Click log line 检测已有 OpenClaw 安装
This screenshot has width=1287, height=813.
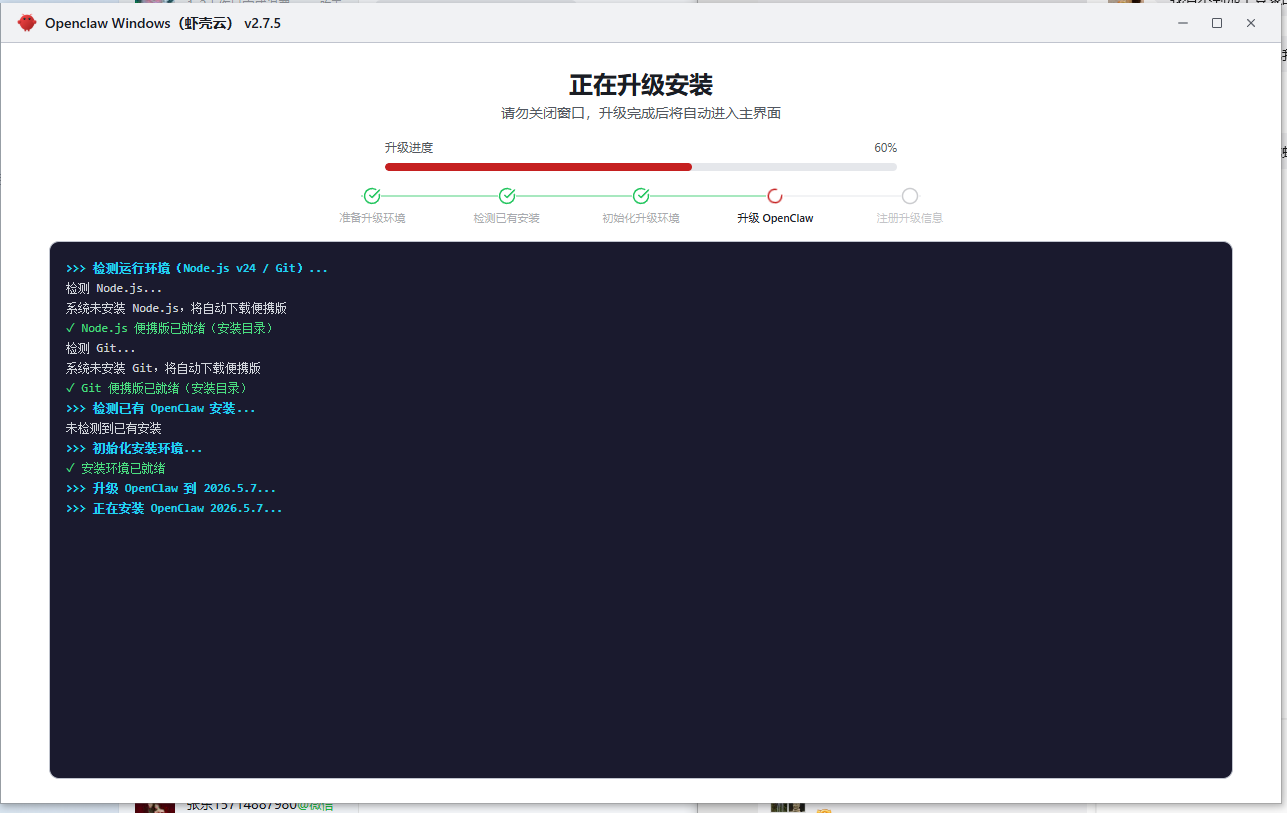pyautogui.click(x=161, y=408)
